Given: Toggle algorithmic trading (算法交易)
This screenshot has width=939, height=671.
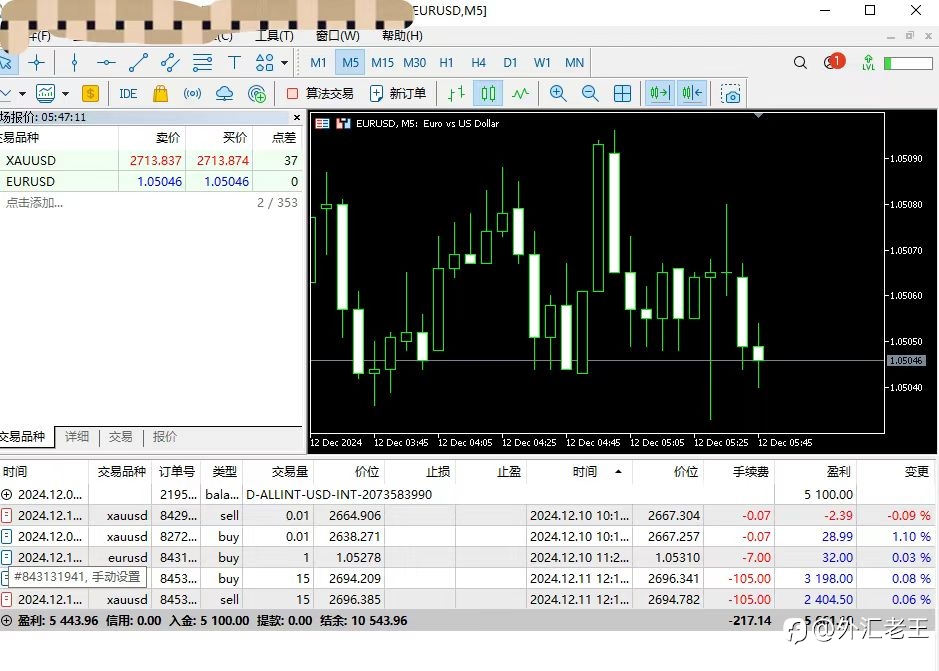Looking at the screenshot, I should point(320,93).
